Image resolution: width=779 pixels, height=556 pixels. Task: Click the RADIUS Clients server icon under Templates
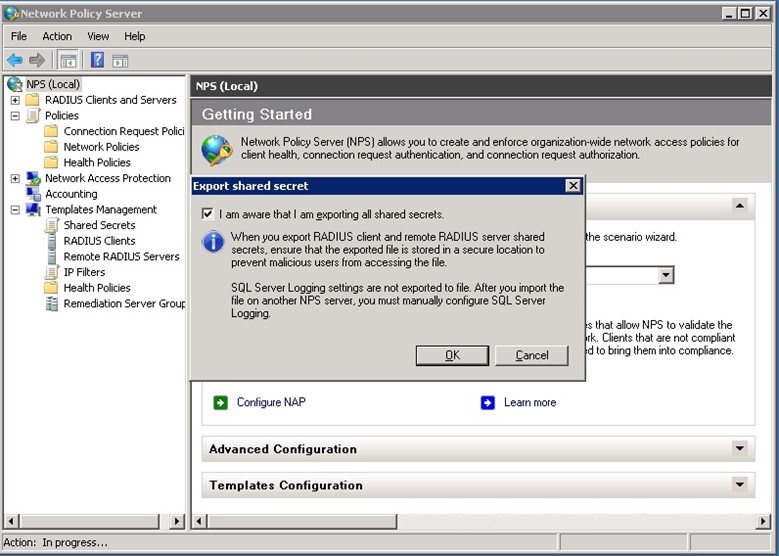pos(52,241)
